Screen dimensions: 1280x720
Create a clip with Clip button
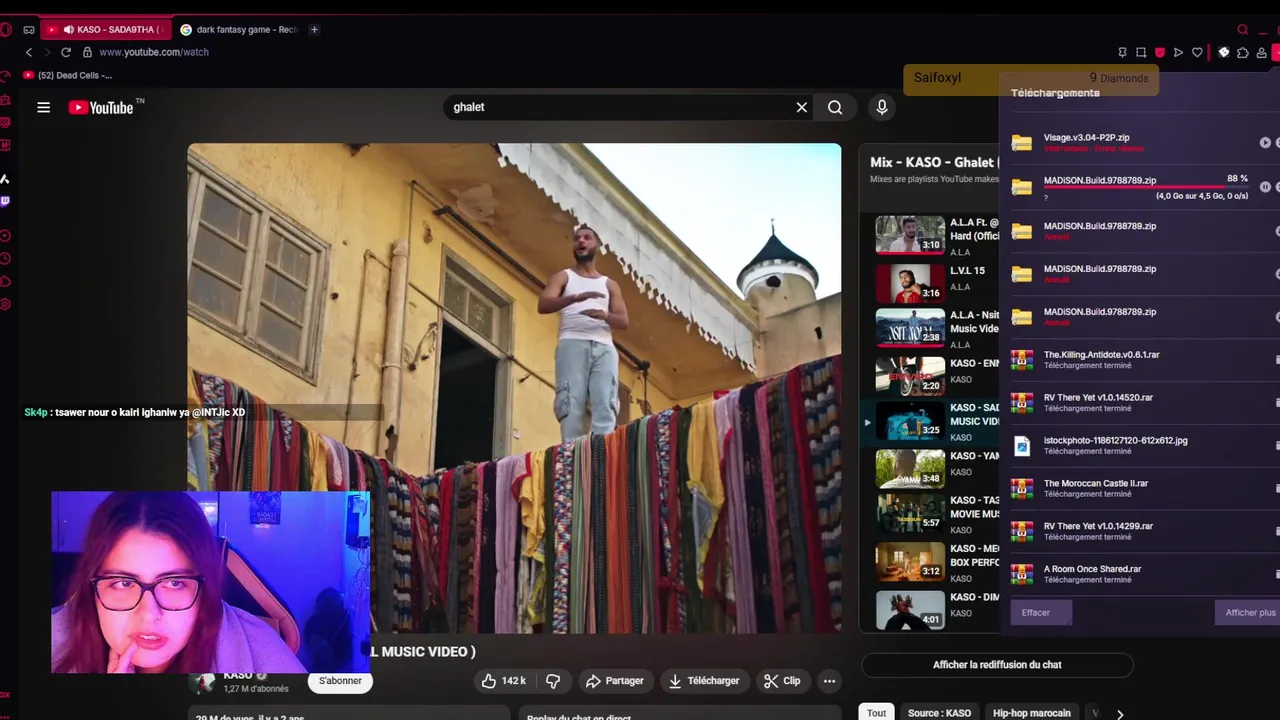(x=782, y=681)
